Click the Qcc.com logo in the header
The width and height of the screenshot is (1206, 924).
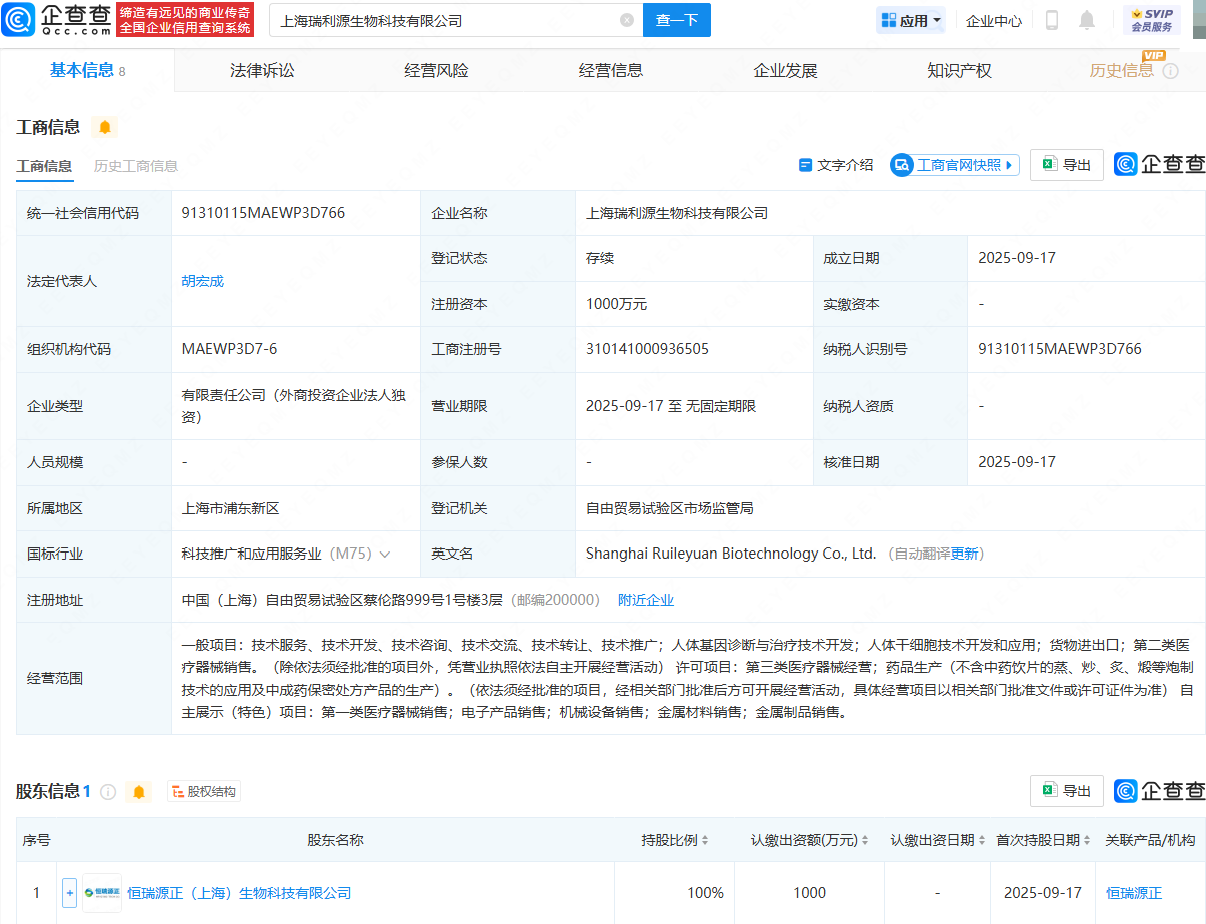coord(56,20)
